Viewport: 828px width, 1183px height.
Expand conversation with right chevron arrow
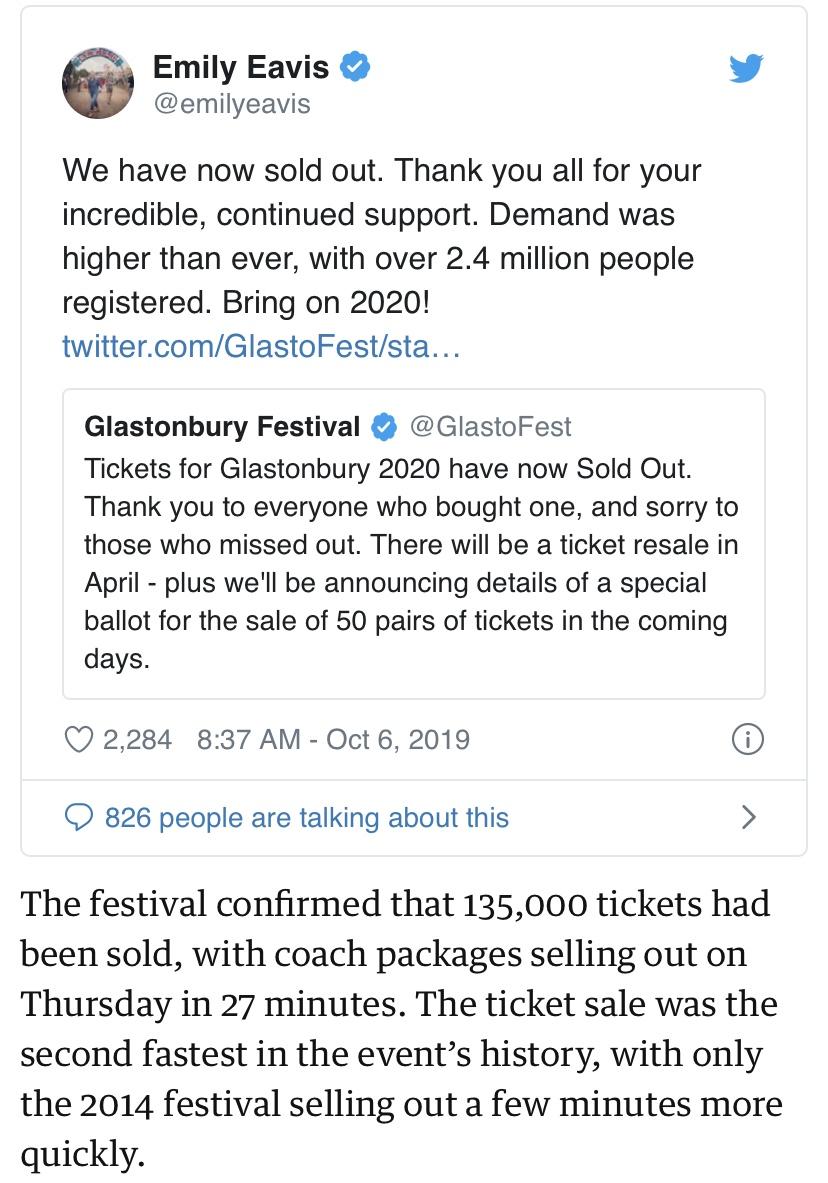tap(748, 817)
